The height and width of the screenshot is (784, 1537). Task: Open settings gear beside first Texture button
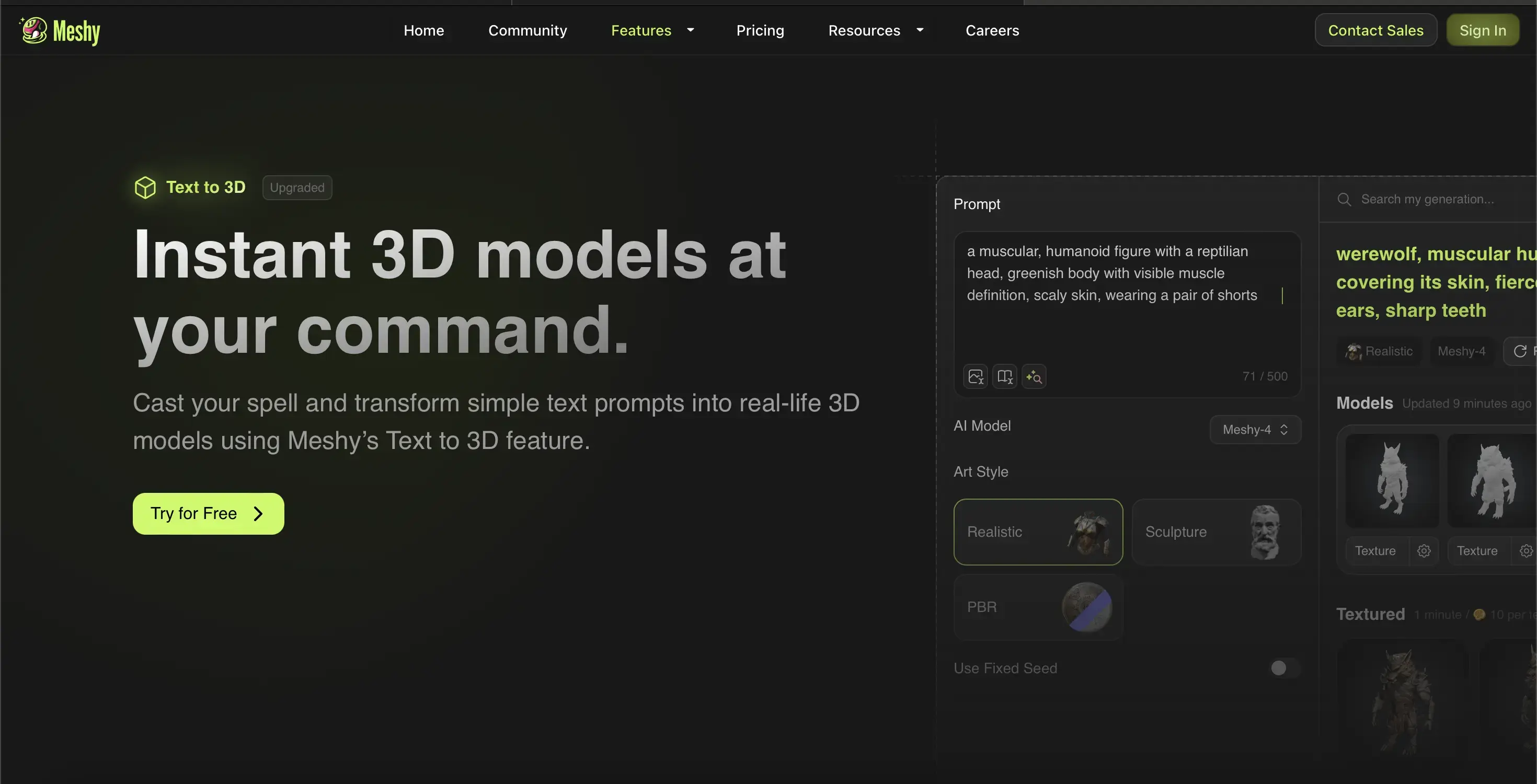tap(1424, 551)
